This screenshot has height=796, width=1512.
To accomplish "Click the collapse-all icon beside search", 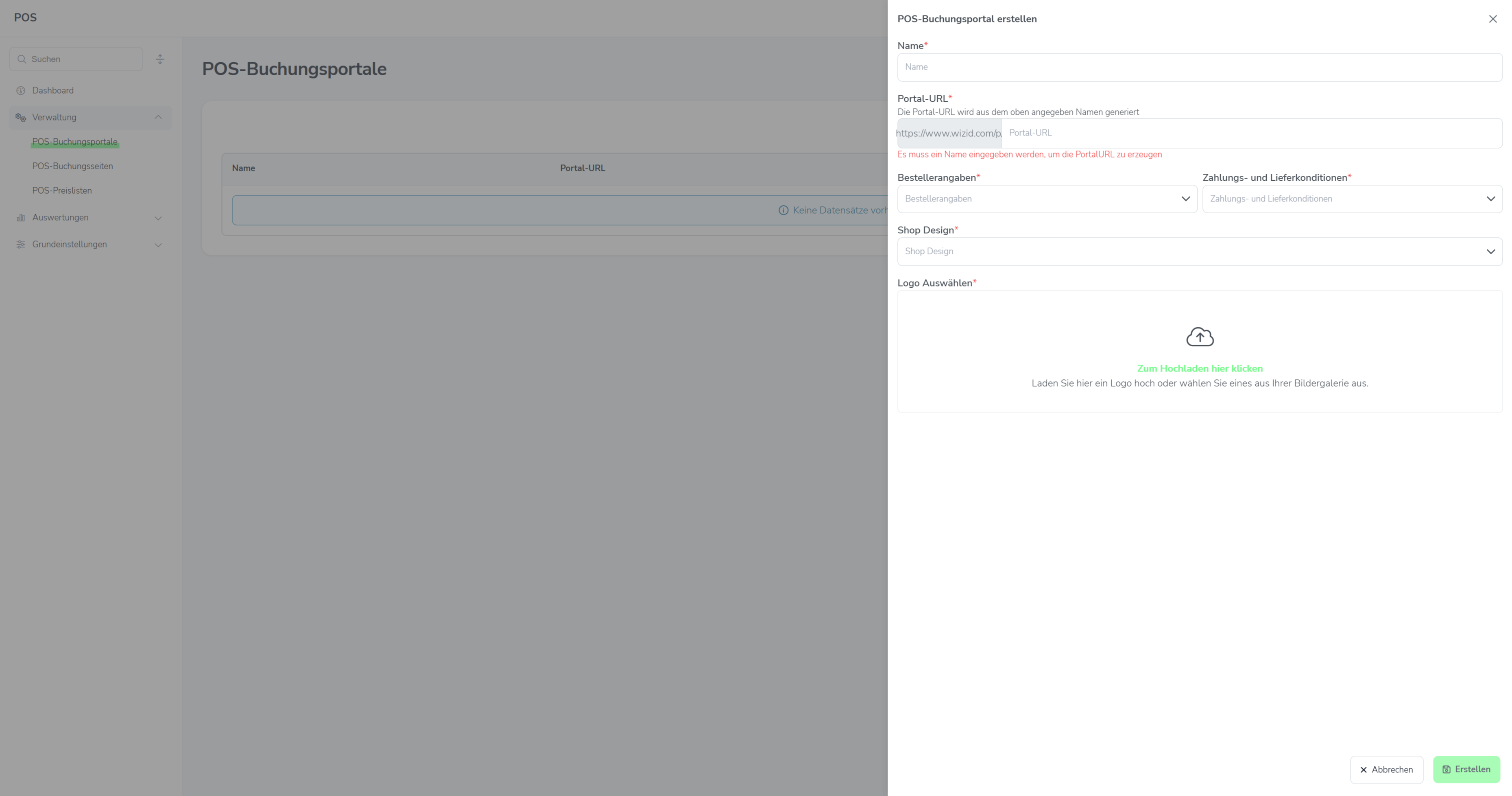I will coord(159,59).
